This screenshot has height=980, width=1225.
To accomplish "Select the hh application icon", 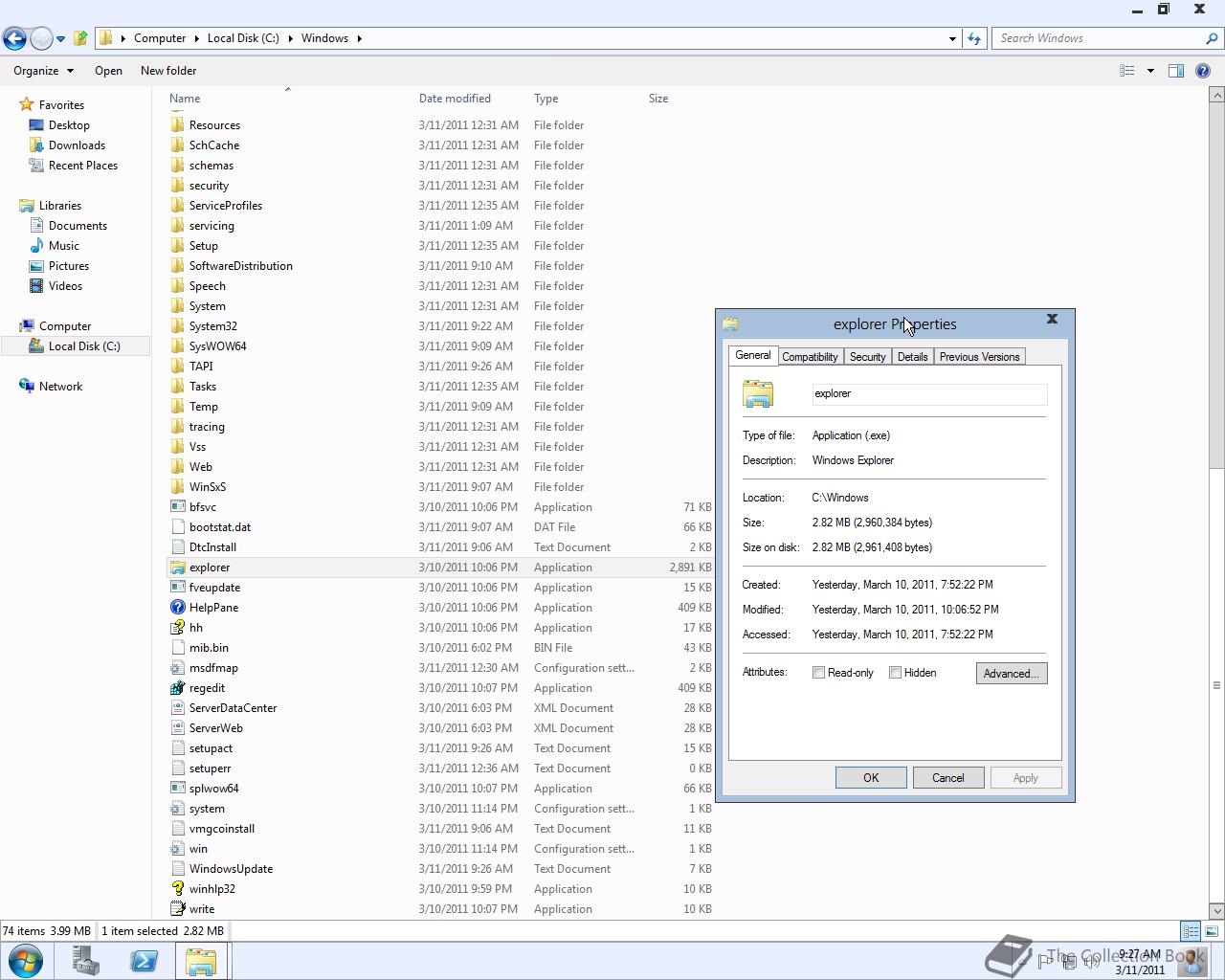I will pos(177,628).
